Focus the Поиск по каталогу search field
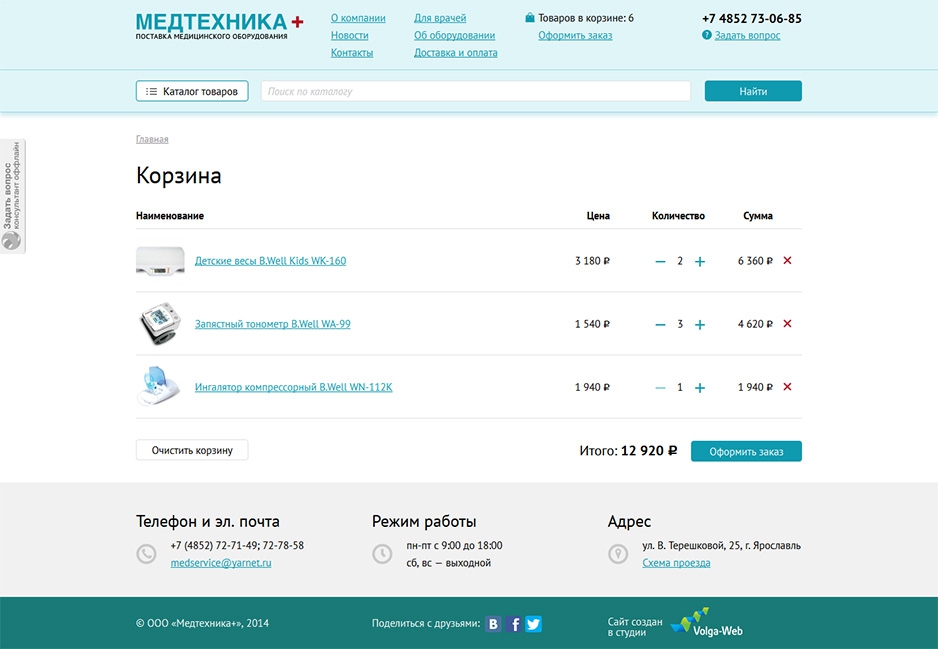938x649 pixels. [x=476, y=91]
